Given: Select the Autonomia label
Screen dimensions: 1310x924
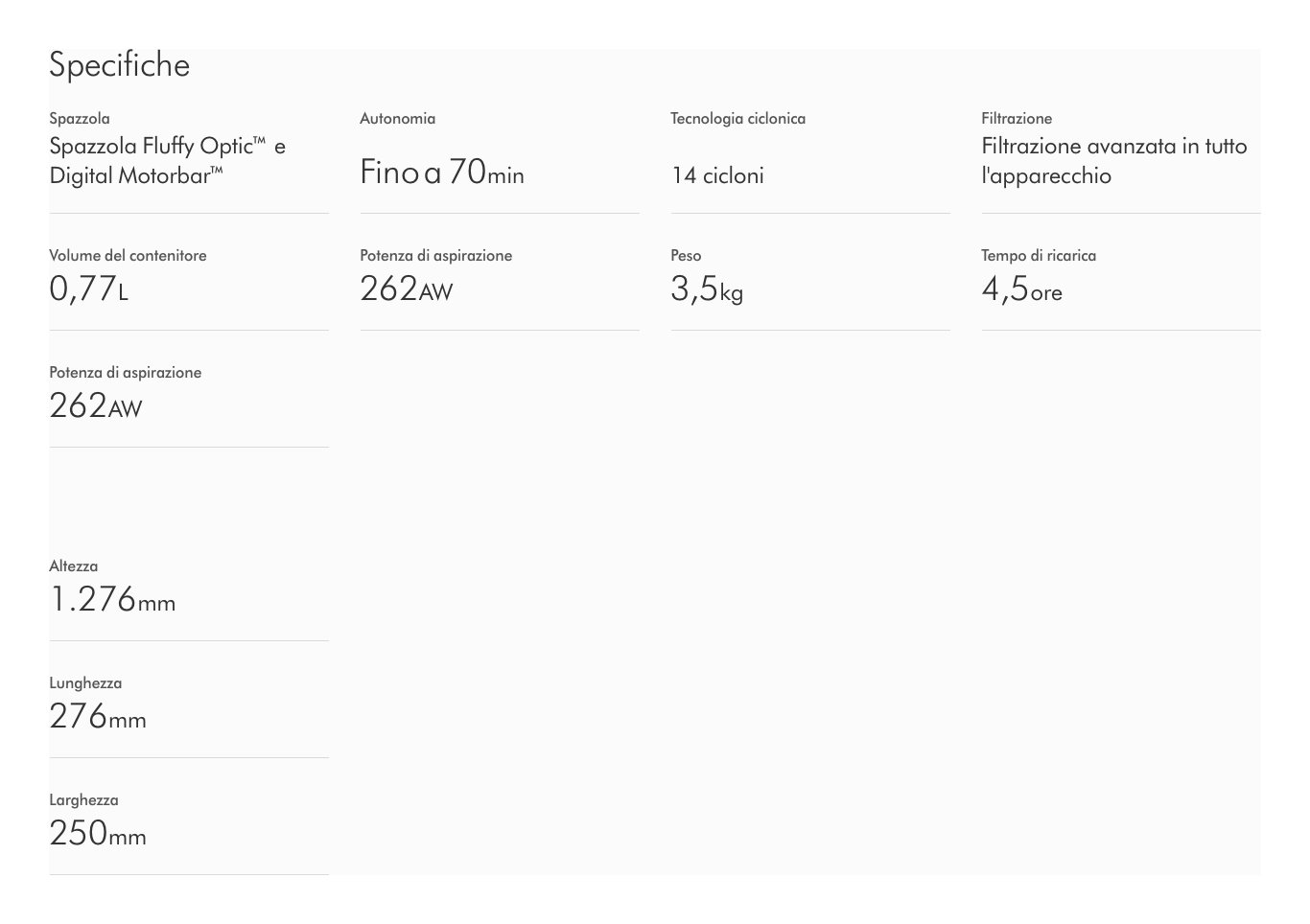Looking at the screenshot, I should pos(397,119).
